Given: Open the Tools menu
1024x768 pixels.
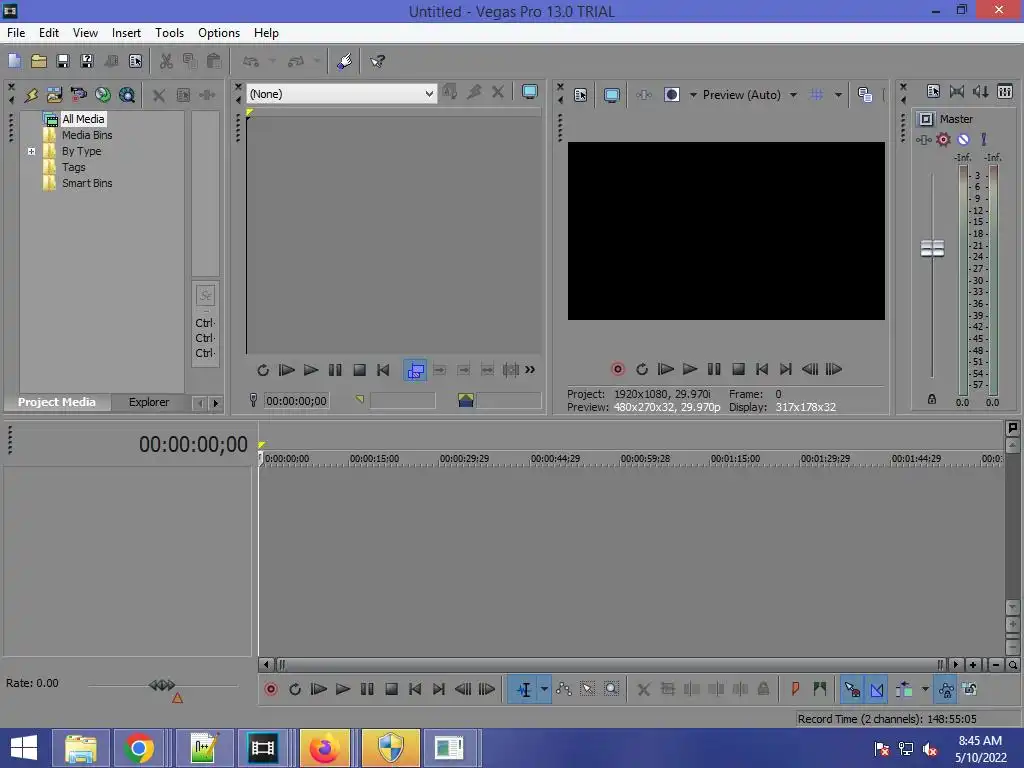Looking at the screenshot, I should coord(169,33).
